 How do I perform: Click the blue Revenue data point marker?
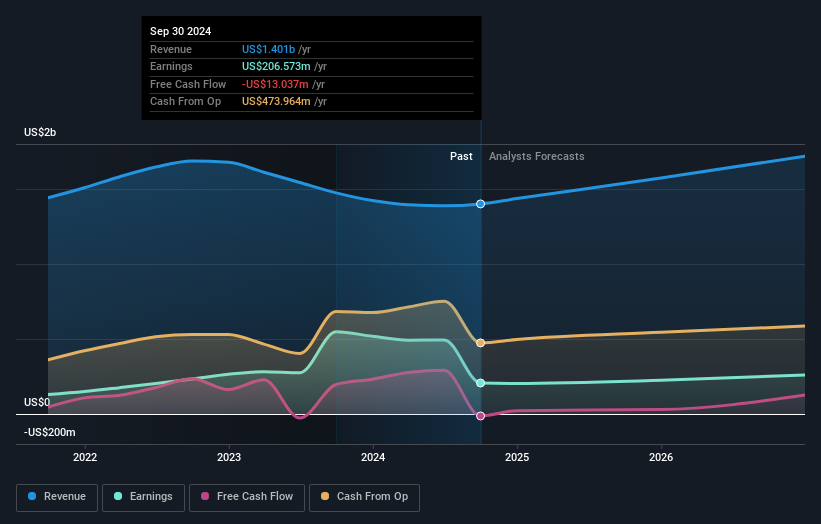coord(480,204)
